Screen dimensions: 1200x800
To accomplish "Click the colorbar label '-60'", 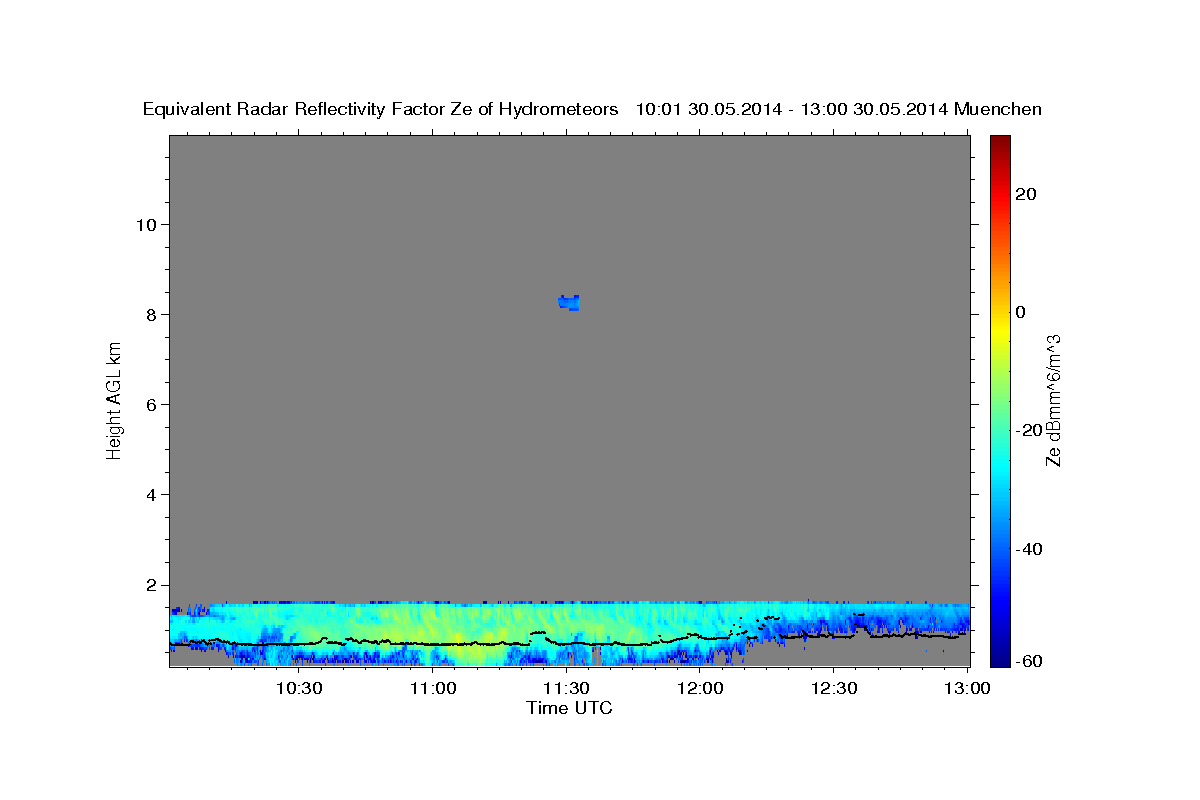I will (1029, 661).
